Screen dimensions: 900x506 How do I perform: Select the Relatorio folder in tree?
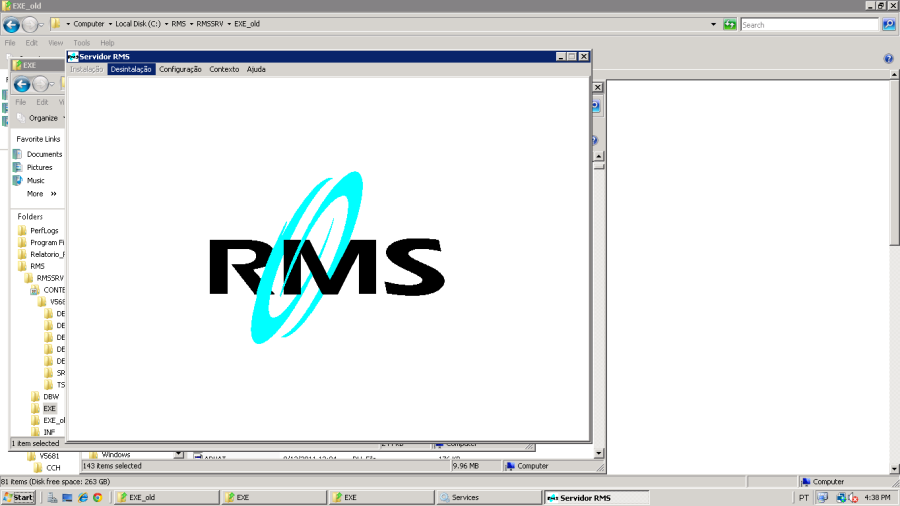(46, 255)
